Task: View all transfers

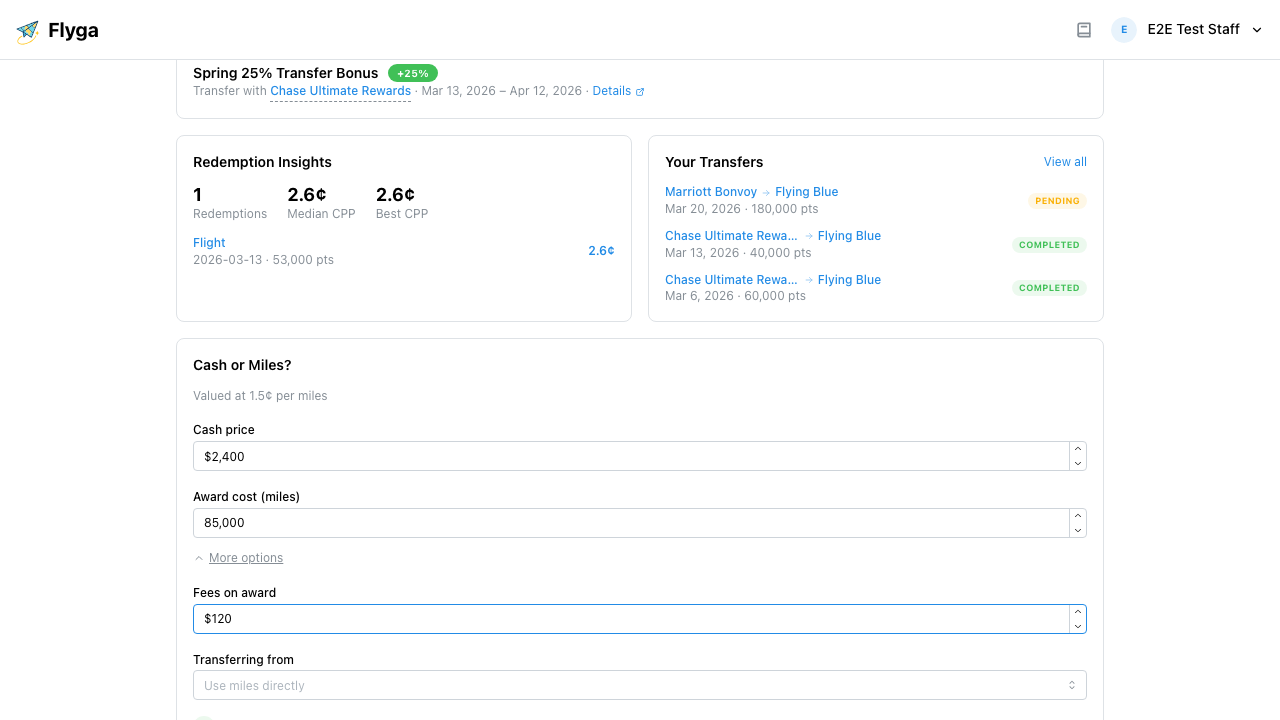Action: [1065, 162]
